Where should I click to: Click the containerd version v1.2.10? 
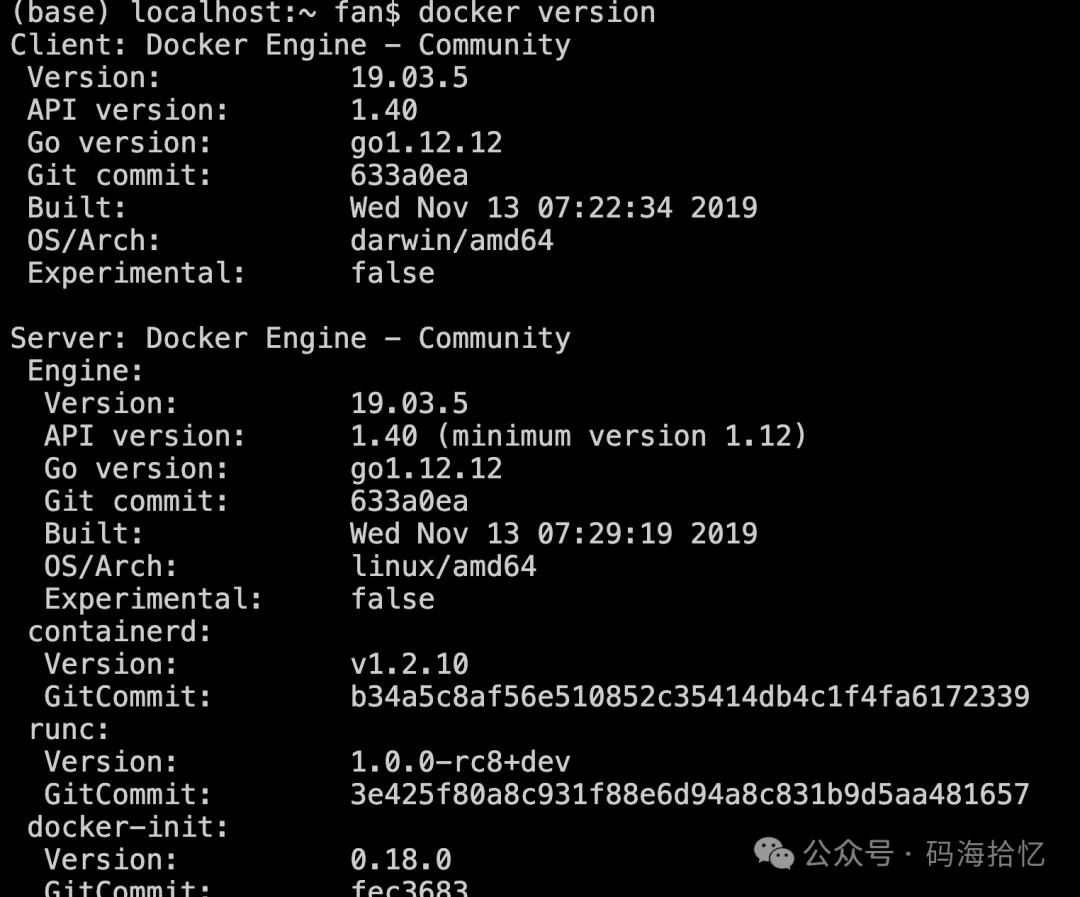409,664
